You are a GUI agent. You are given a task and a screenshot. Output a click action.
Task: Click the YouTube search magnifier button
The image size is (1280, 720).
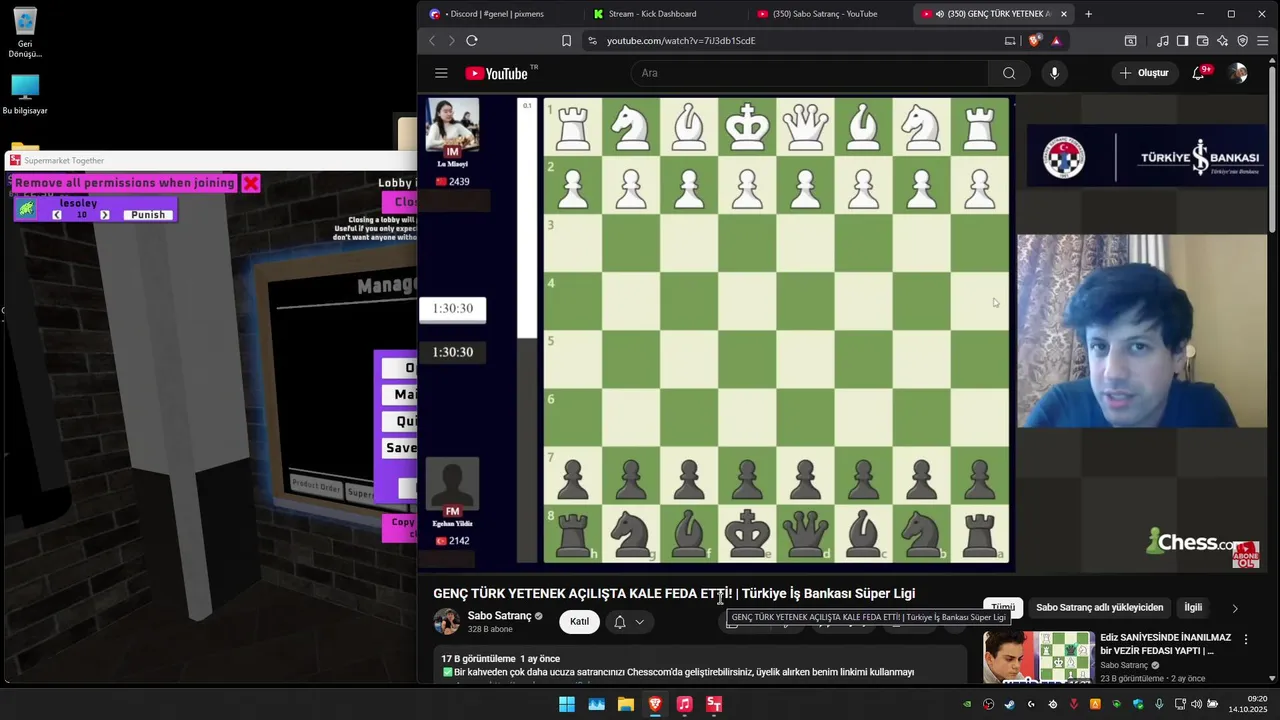pyautogui.click(x=1009, y=73)
